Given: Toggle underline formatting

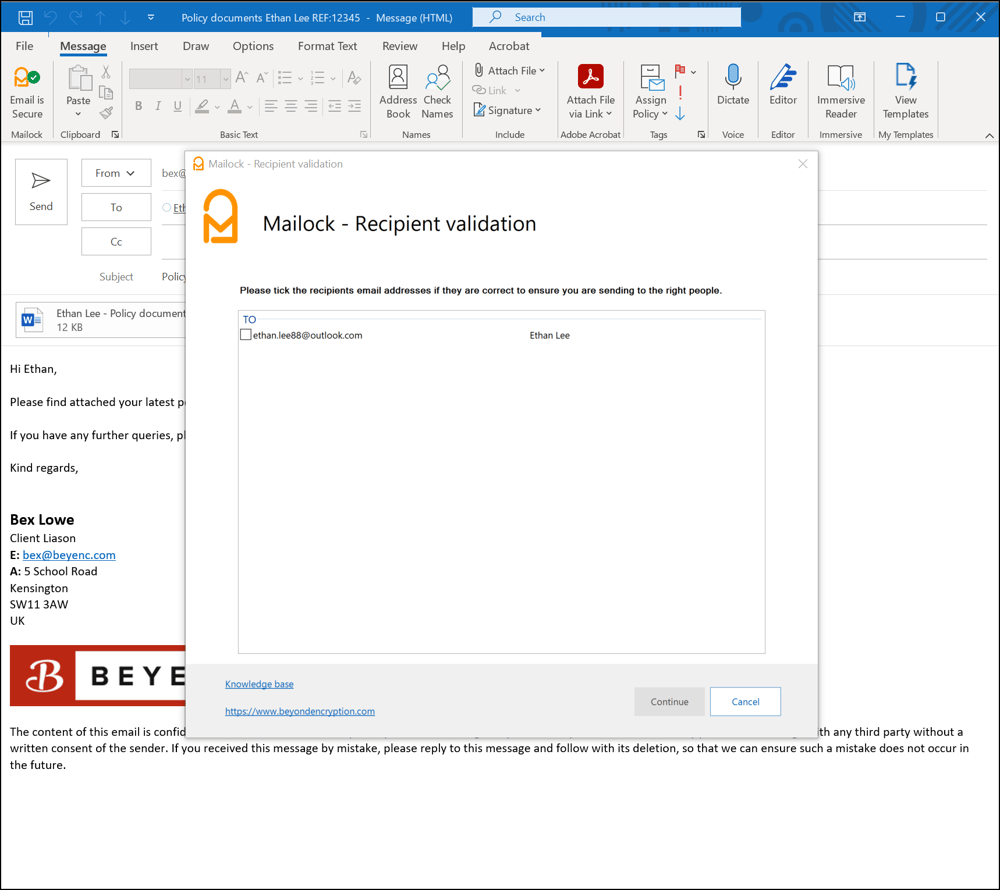Looking at the screenshot, I should click(x=176, y=106).
